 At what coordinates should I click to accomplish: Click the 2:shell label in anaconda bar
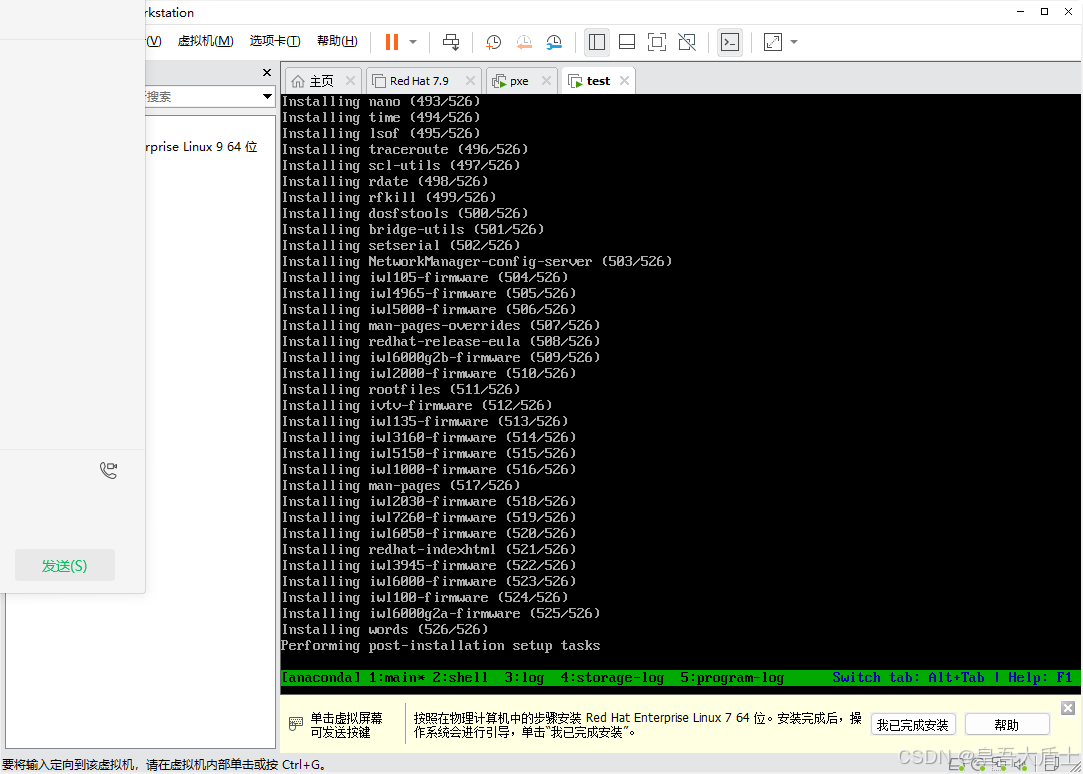(x=460, y=678)
